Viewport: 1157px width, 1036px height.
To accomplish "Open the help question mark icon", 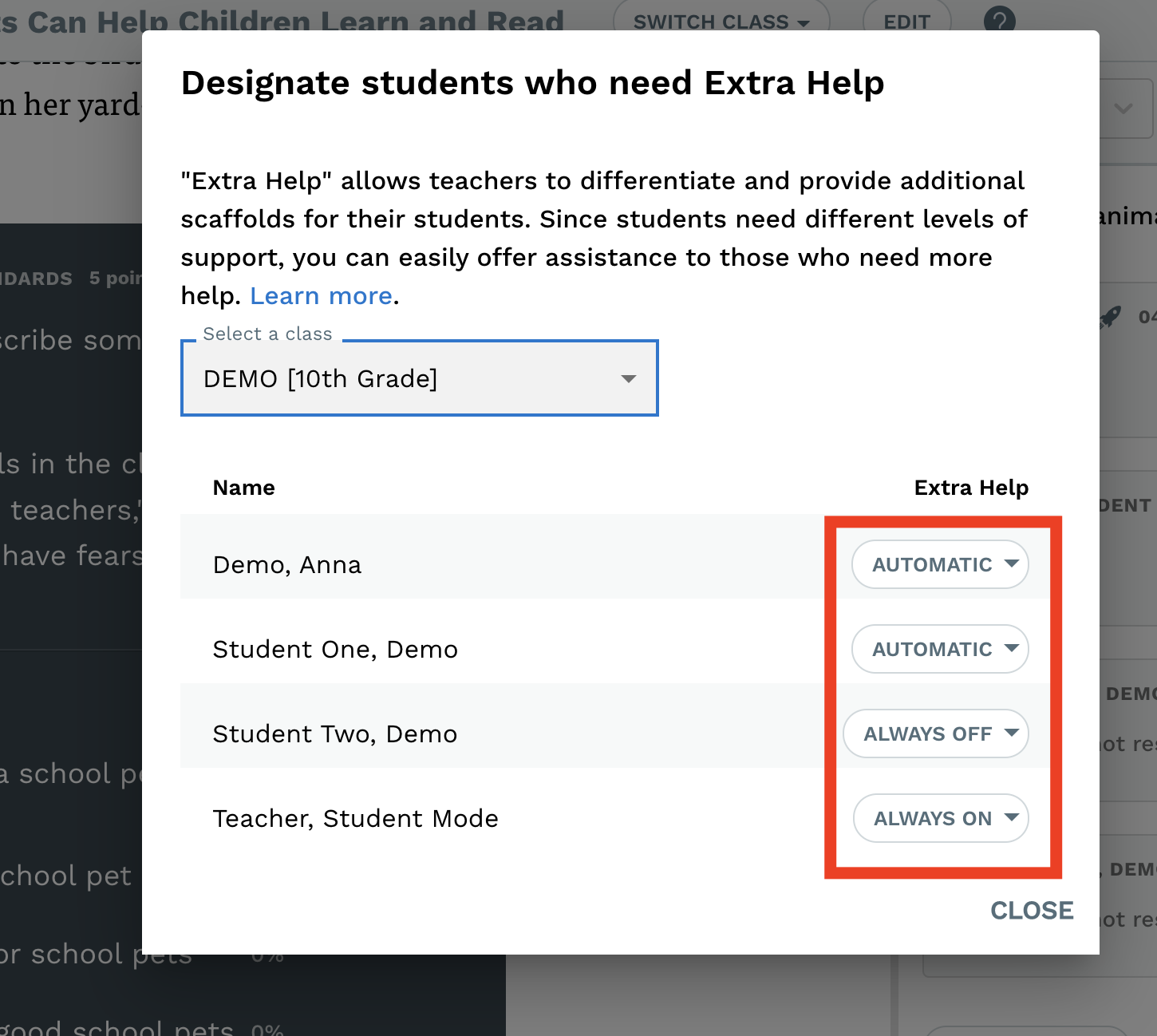I will (x=1000, y=20).
